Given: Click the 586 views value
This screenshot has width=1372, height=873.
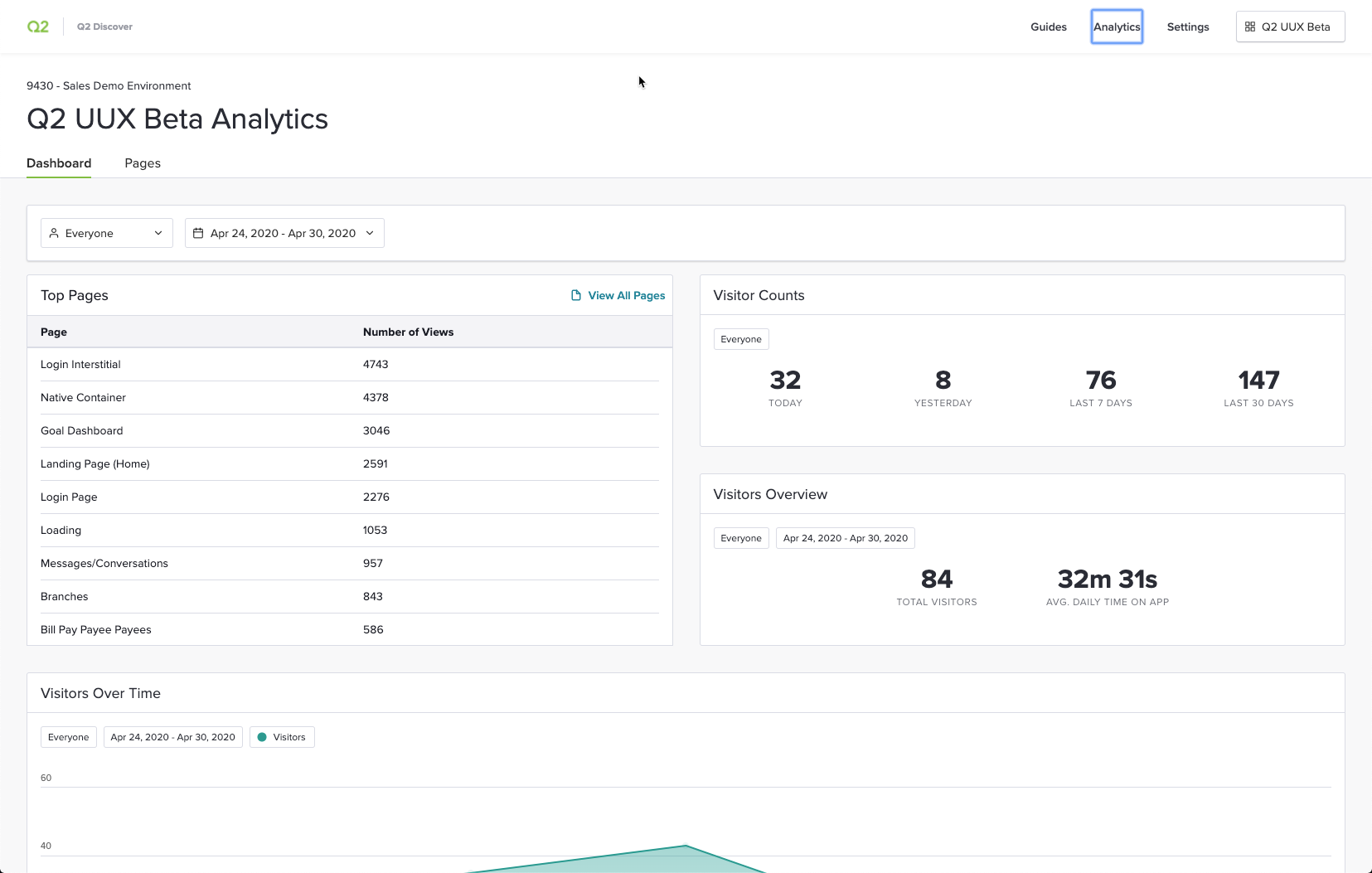Looking at the screenshot, I should point(373,630).
